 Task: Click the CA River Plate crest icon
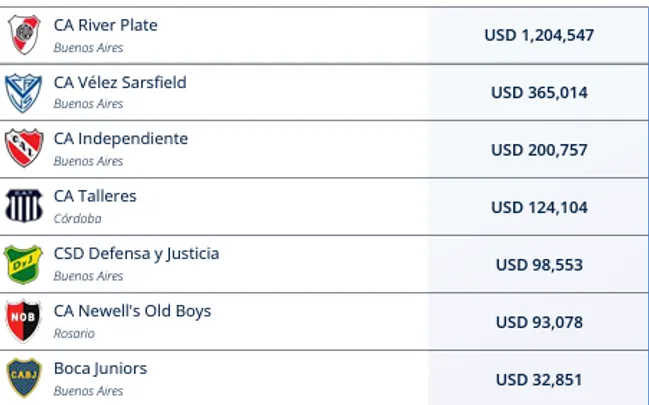pyautogui.click(x=24, y=35)
